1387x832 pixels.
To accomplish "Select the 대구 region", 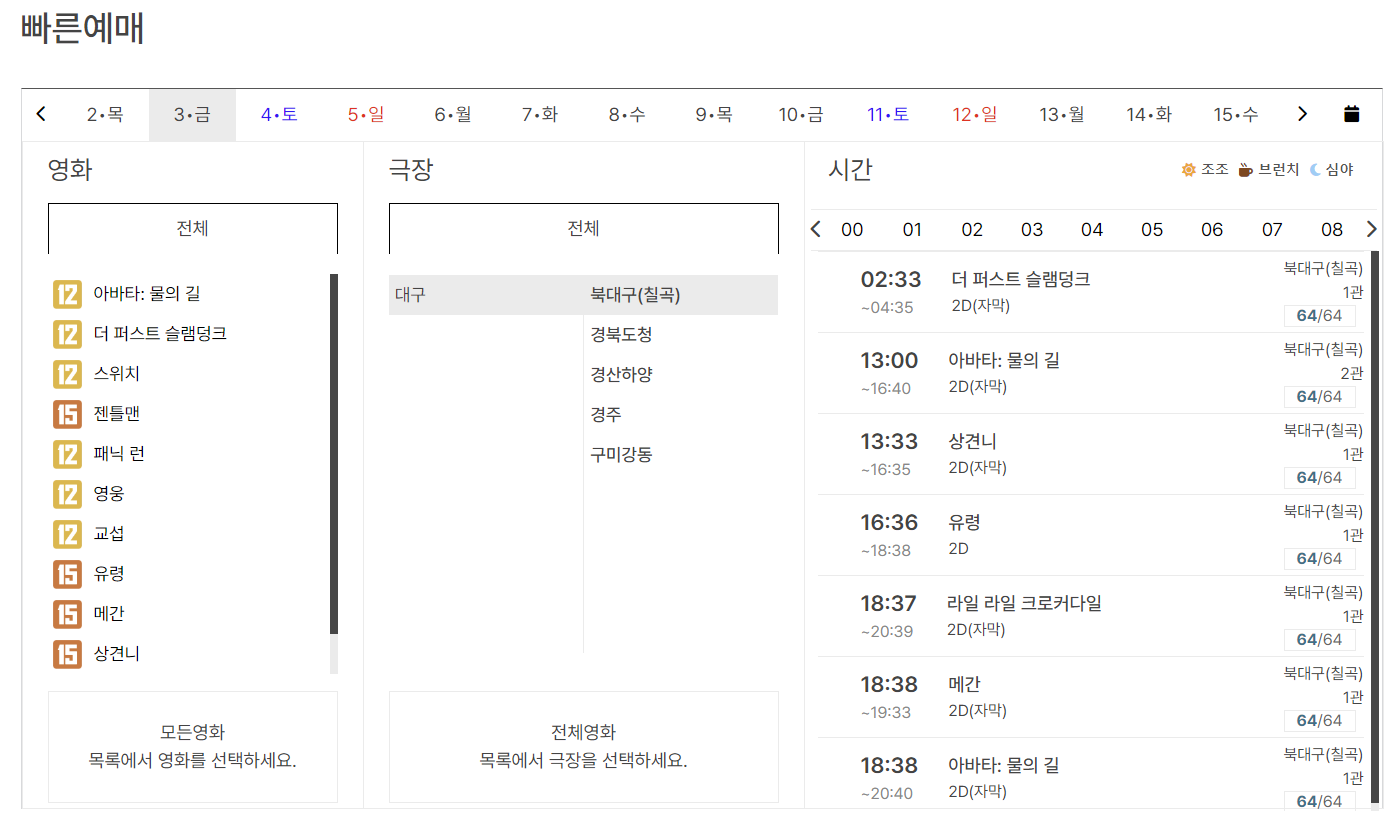I will (486, 295).
